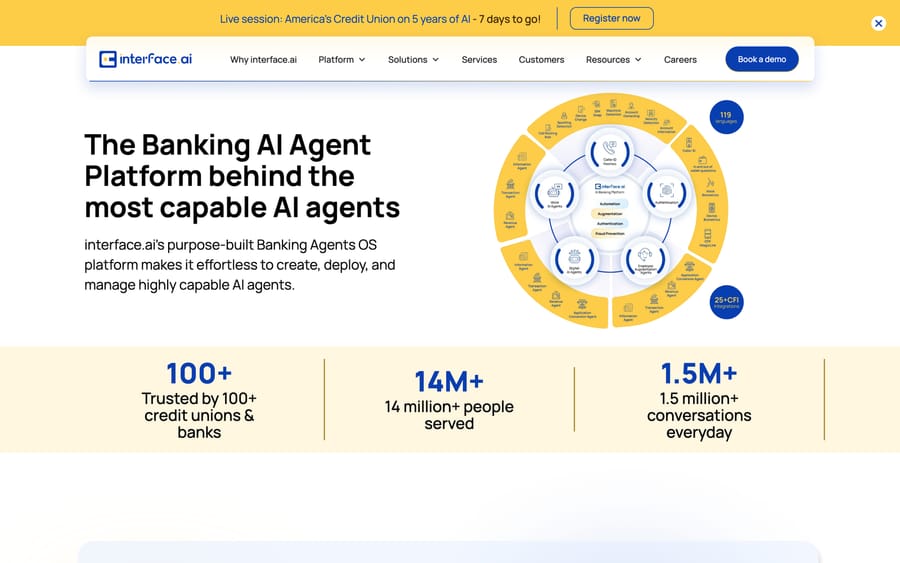Expand the Solutions dropdown menu
900x563 pixels.
pos(413,60)
